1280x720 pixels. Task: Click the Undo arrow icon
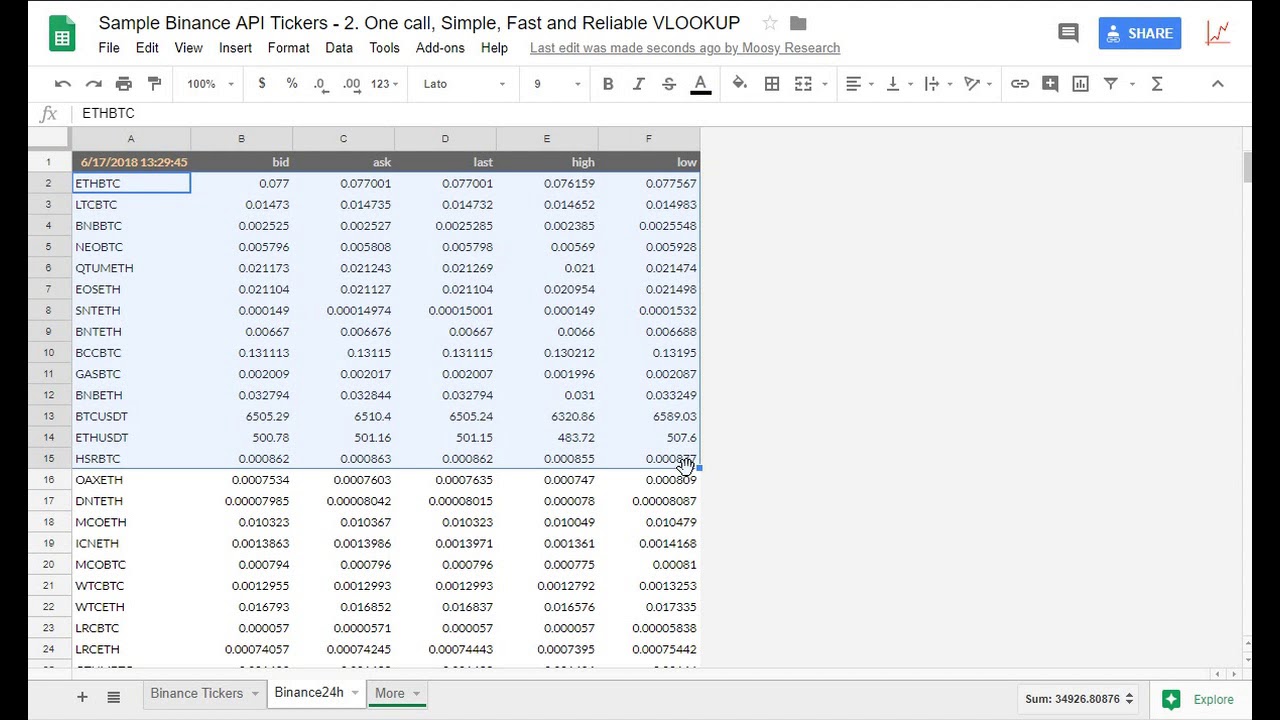[x=63, y=84]
